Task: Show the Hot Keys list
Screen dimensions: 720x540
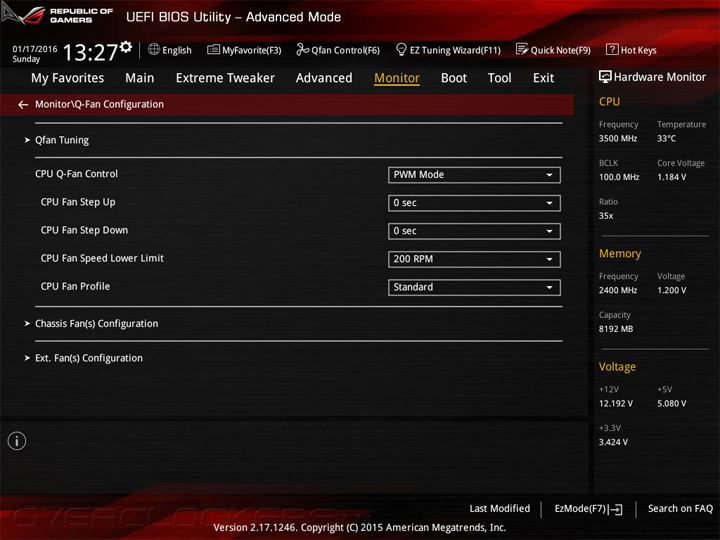Action: pyautogui.click(x=638, y=50)
